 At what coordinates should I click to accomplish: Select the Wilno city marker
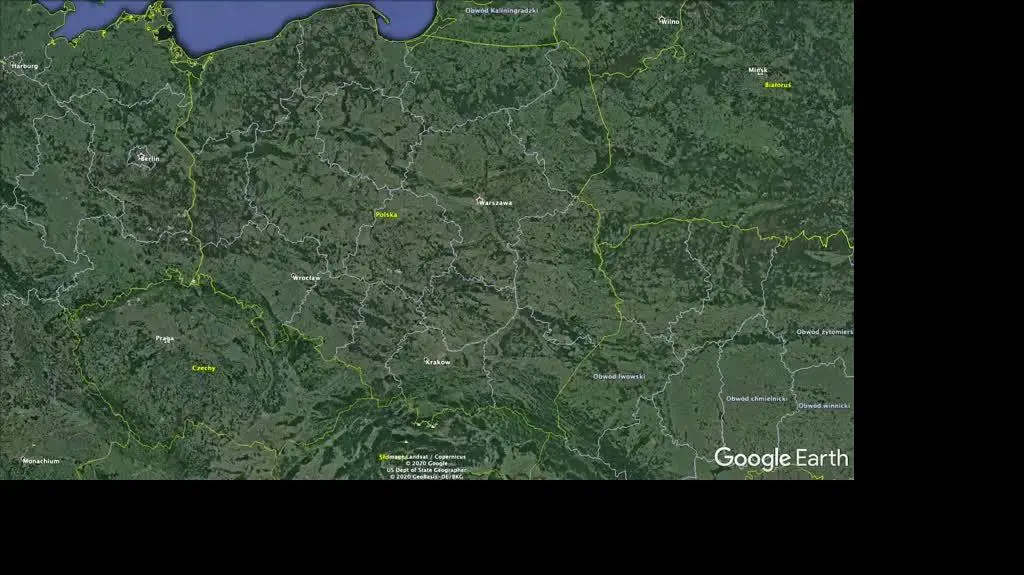tap(661, 20)
